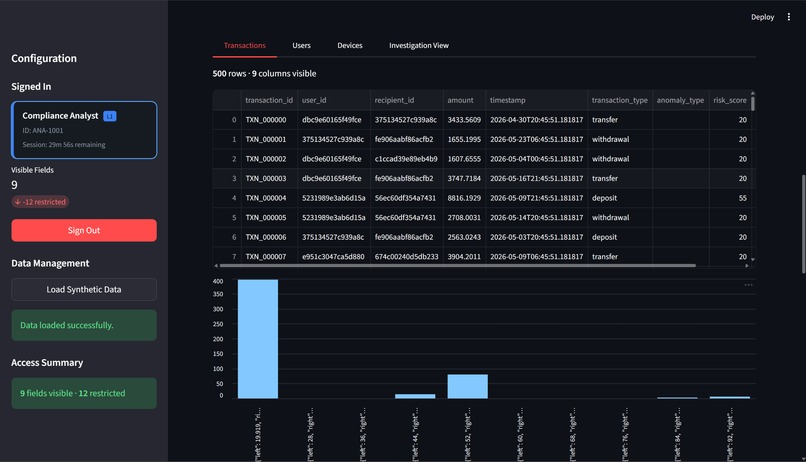
Task: Select cell TXN_000005
Action: tap(269, 217)
